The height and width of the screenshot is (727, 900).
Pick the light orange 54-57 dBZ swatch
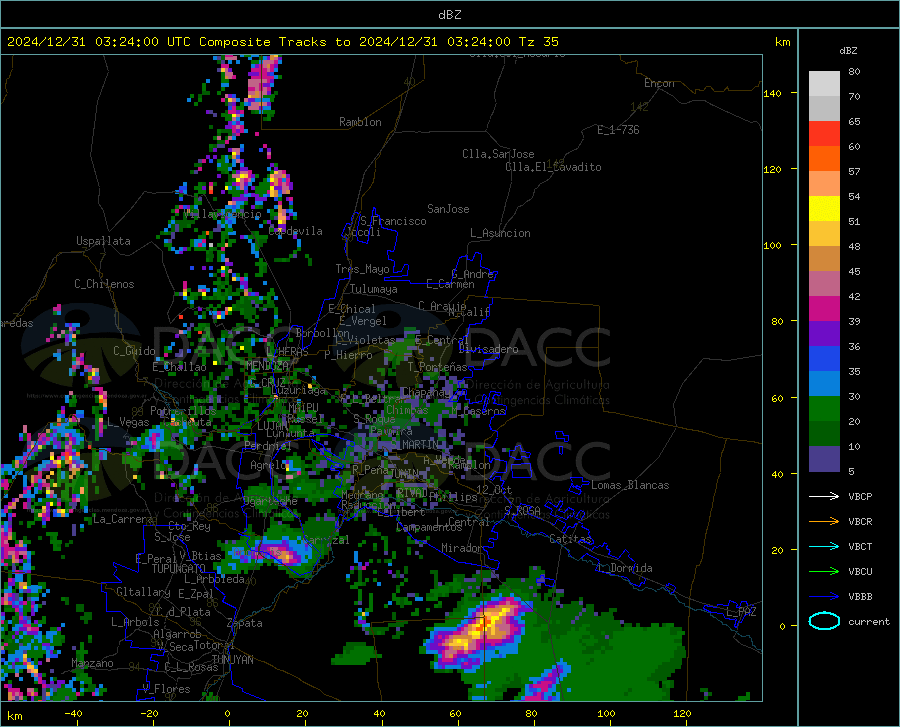[x=824, y=184]
